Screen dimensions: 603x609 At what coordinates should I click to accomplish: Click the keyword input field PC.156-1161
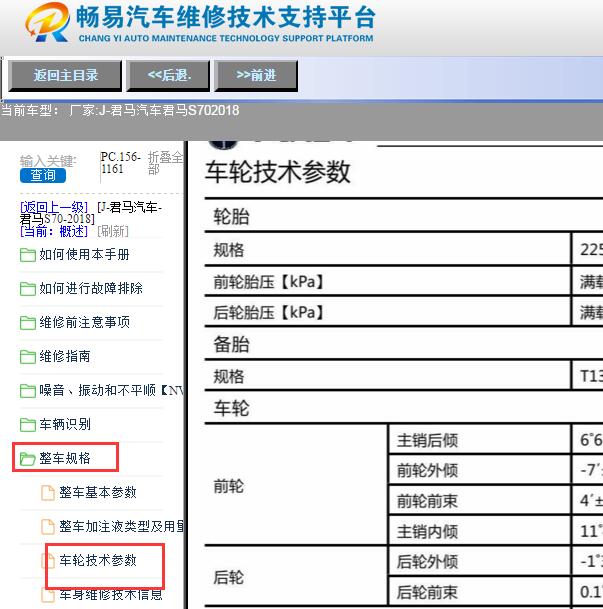(x=121, y=163)
